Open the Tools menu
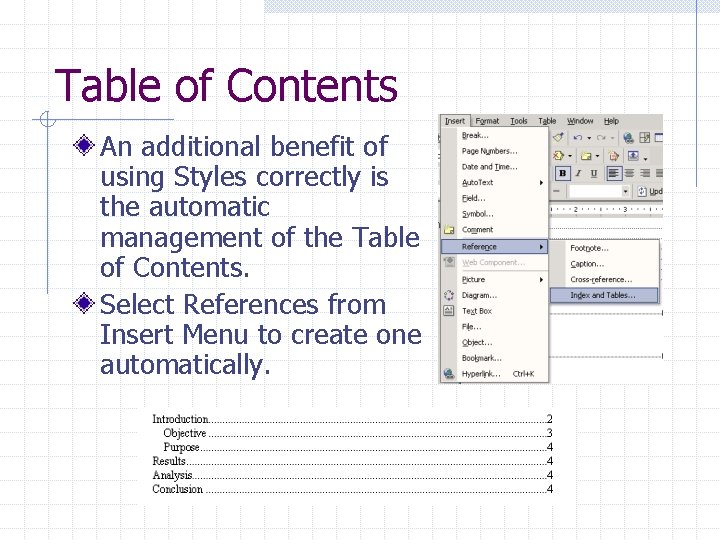The height and width of the screenshot is (540, 720). (518, 121)
